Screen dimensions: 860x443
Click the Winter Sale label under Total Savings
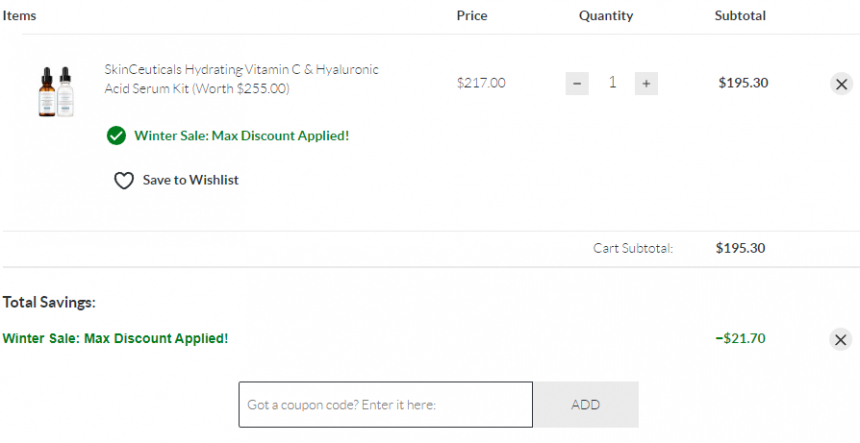coord(115,338)
